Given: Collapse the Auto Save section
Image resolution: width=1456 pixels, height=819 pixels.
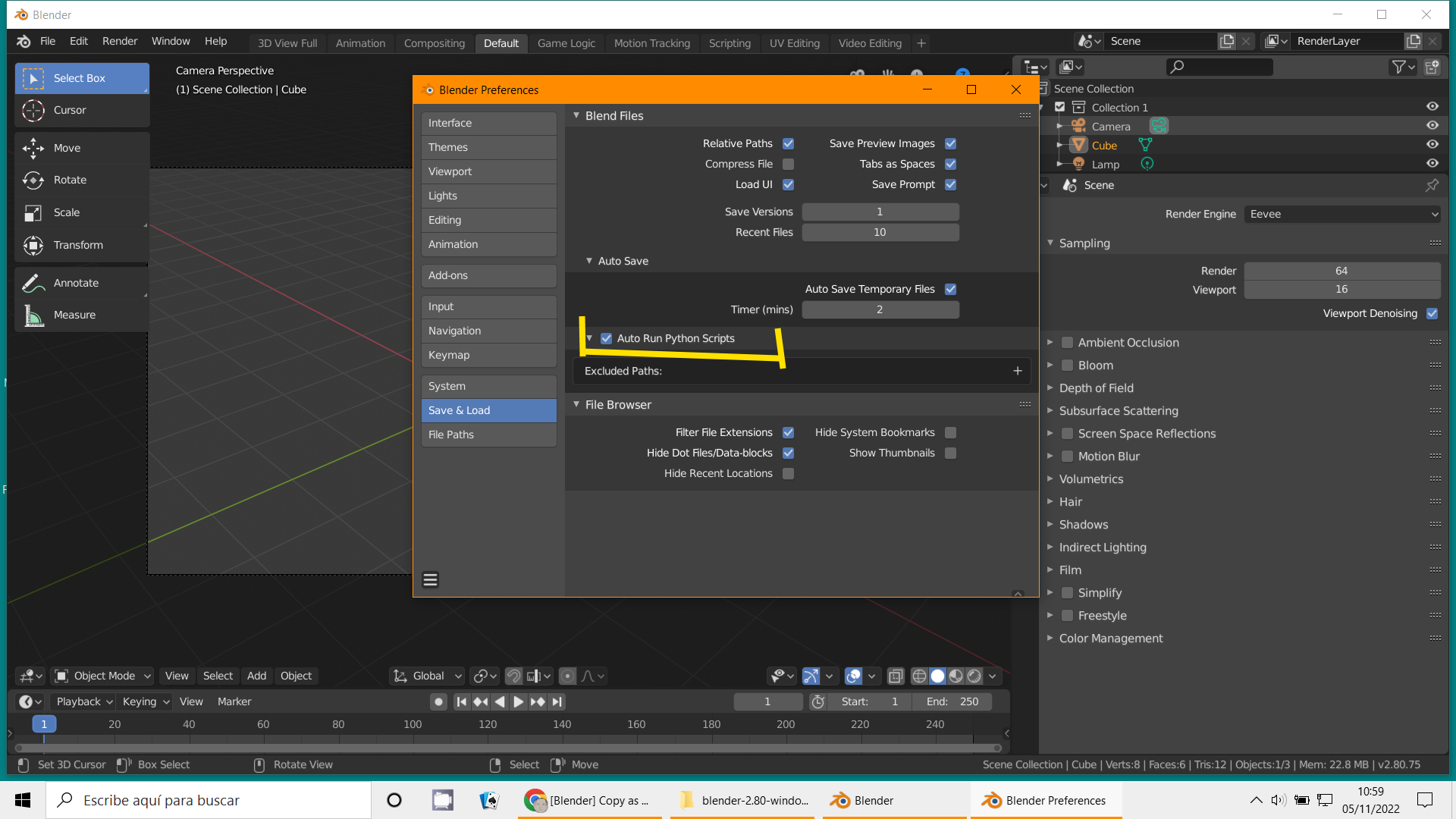Looking at the screenshot, I should pos(589,261).
